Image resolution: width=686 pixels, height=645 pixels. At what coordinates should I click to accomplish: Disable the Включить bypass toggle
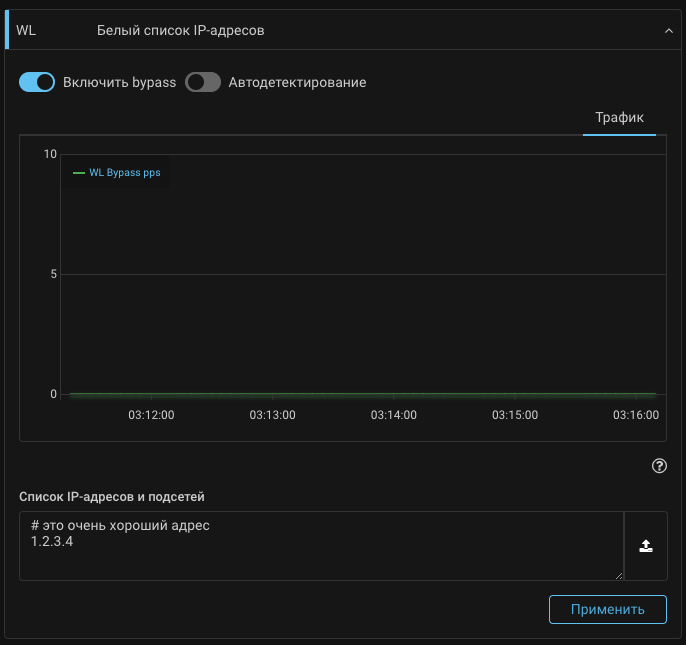pyautogui.click(x=37, y=82)
